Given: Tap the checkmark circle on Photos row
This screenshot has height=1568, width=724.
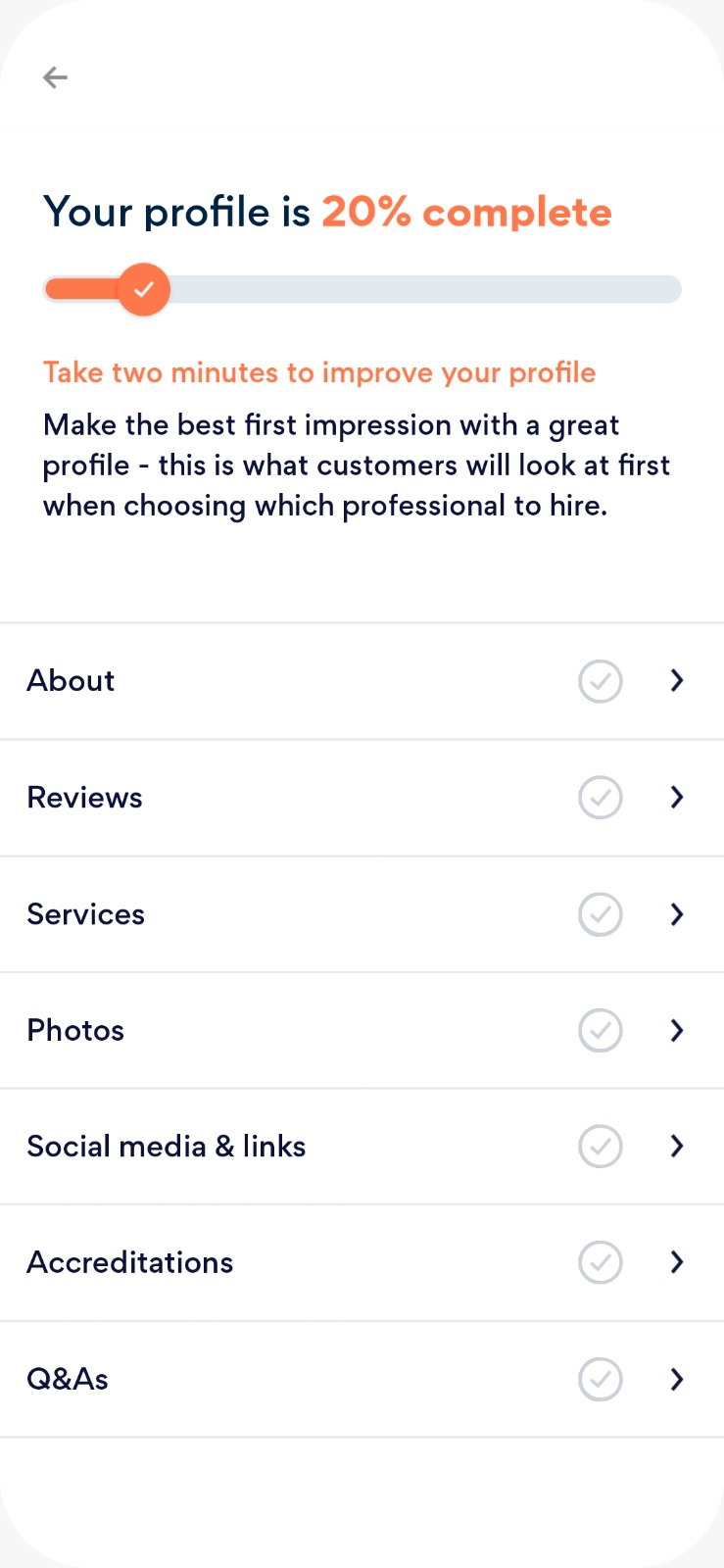Looking at the screenshot, I should tap(601, 1030).
